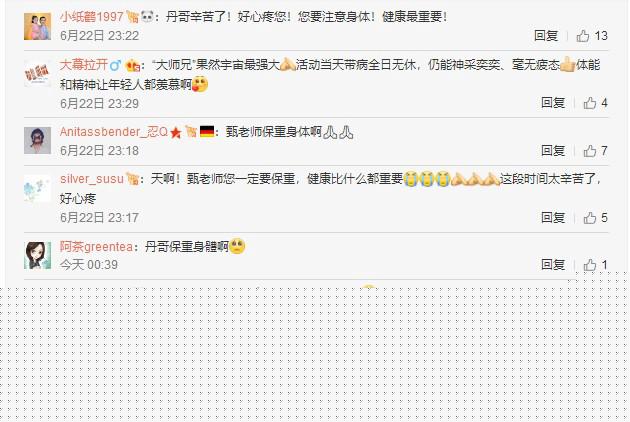
Task: Click 阿茶greentea's avatar image
Action: (37, 255)
